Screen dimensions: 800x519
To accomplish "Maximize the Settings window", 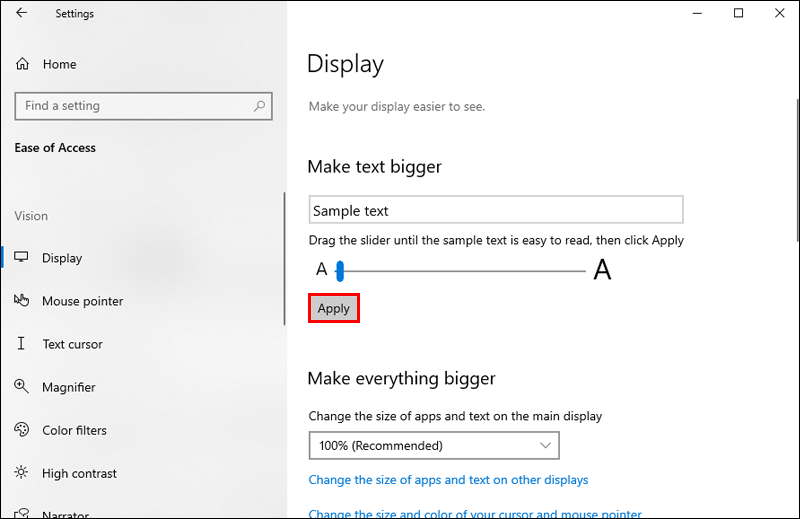I will coord(738,13).
